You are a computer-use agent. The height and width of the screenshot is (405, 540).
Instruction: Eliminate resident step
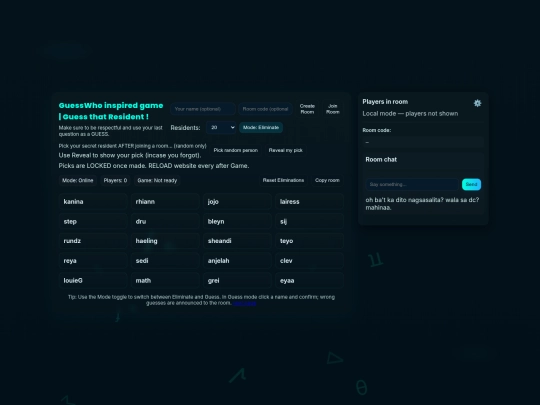click(x=93, y=221)
